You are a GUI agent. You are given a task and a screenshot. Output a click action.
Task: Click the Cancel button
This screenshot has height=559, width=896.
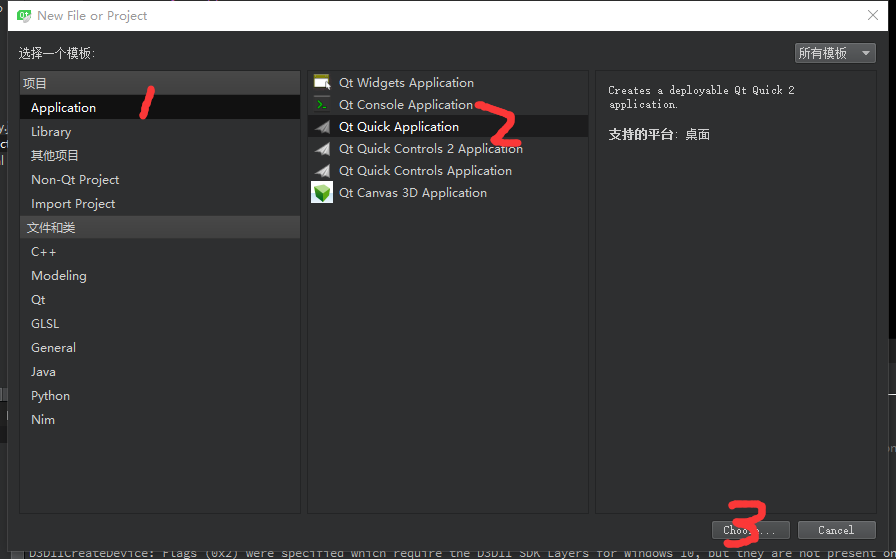coord(837,530)
